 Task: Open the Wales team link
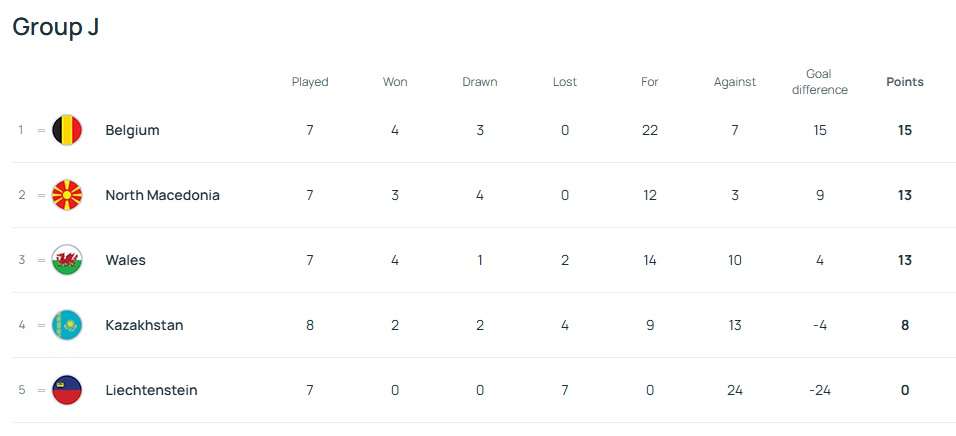click(x=125, y=260)
